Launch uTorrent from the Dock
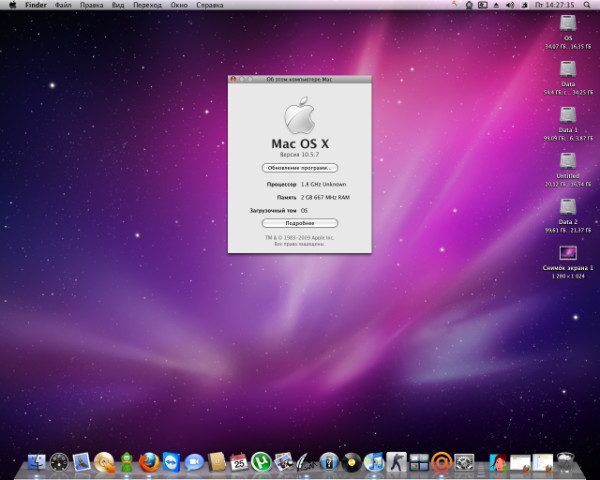The image size is (600, 480). [262, 462]
